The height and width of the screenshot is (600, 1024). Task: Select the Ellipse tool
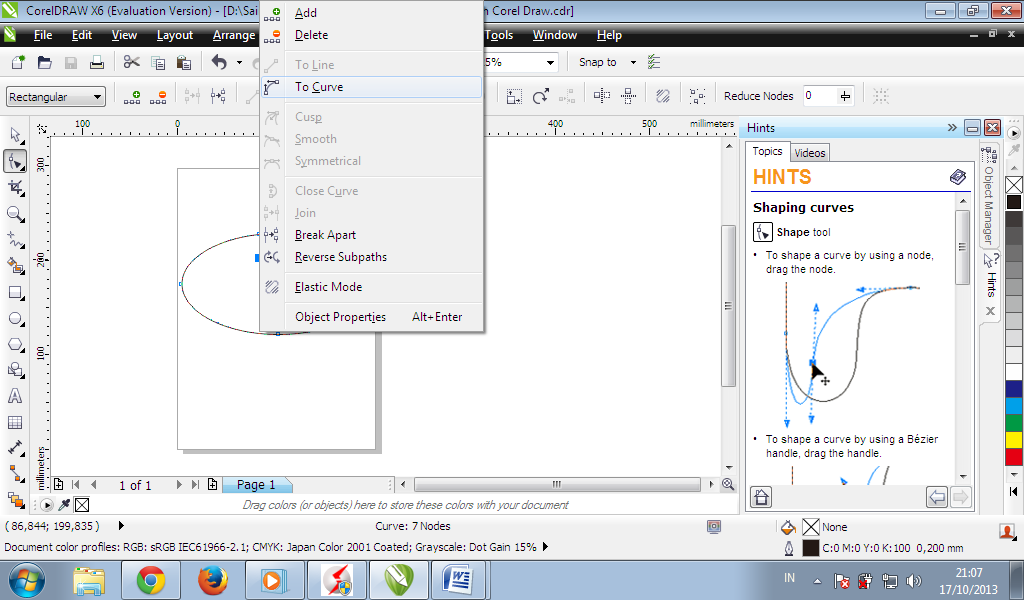coord(16,319)
